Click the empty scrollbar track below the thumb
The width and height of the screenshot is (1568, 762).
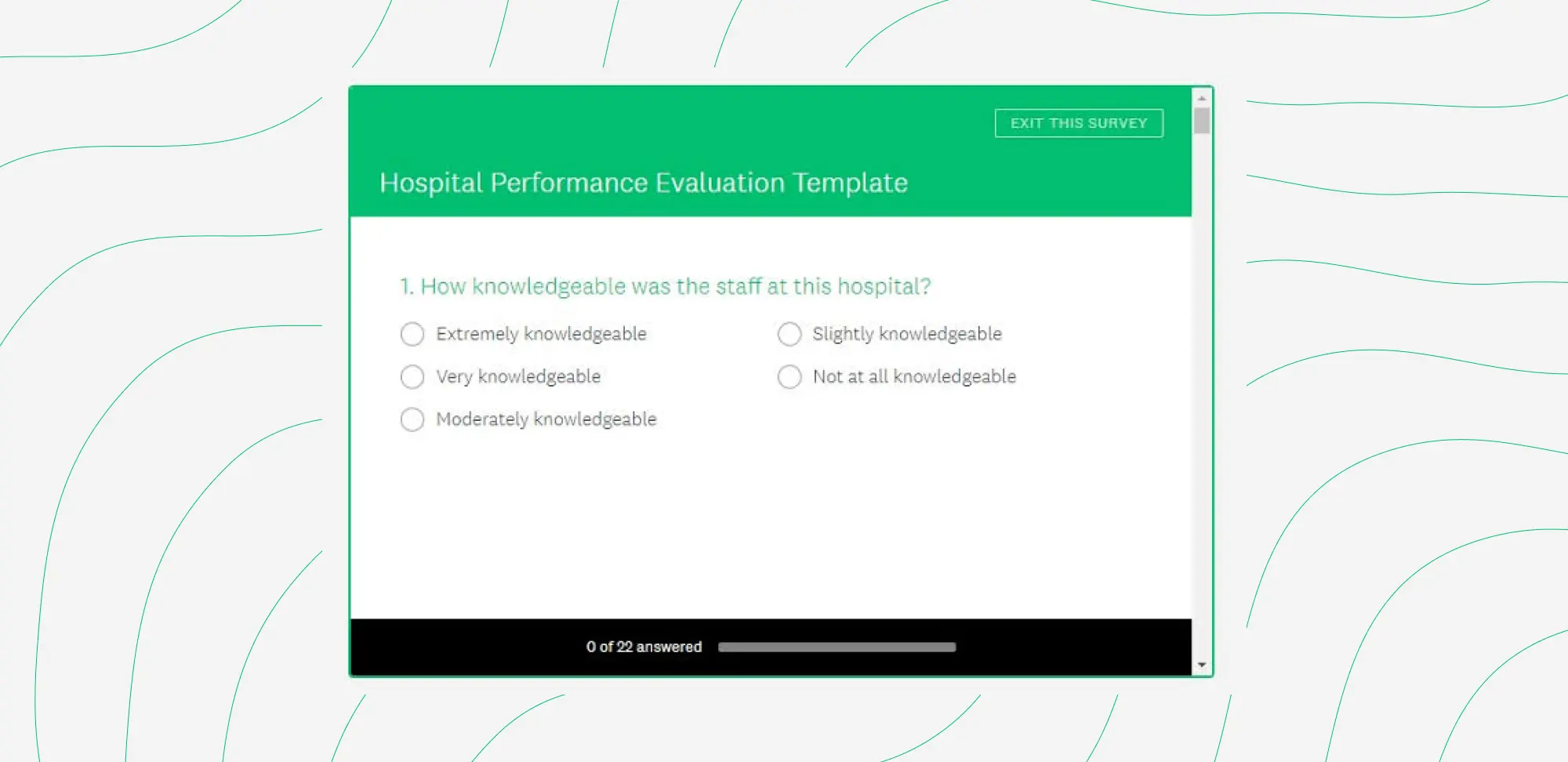click(x=1201, y=392)
